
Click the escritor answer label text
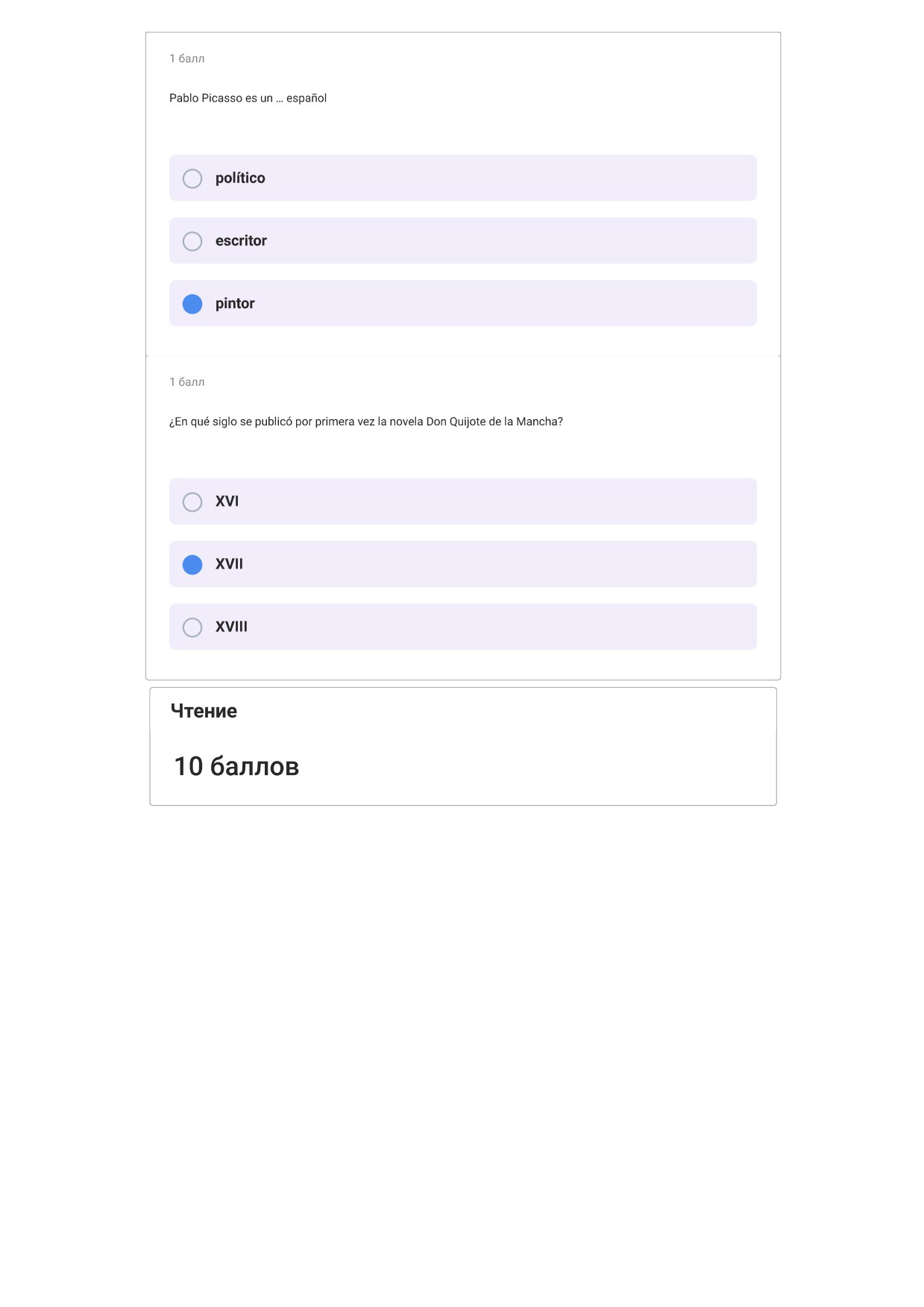(x=241, y=241)
